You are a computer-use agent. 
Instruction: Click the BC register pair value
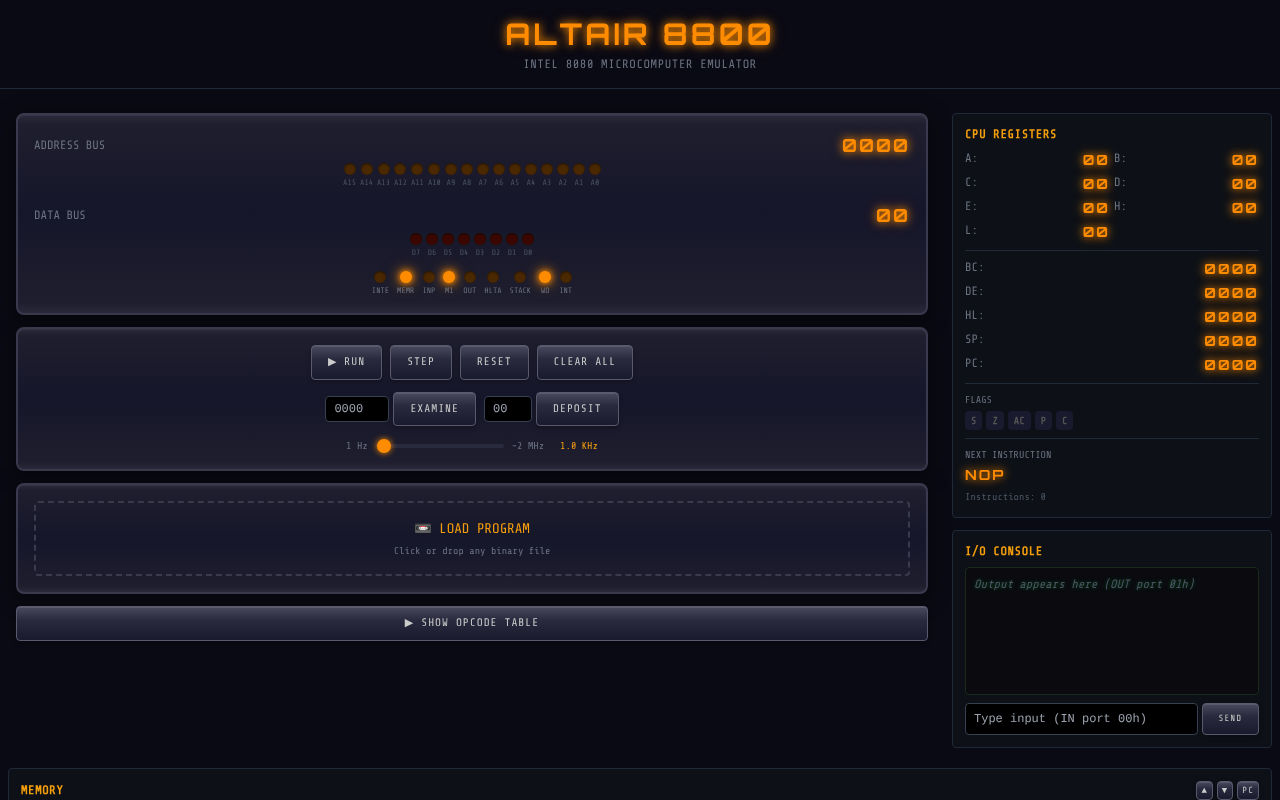[x=1230, y=269]
